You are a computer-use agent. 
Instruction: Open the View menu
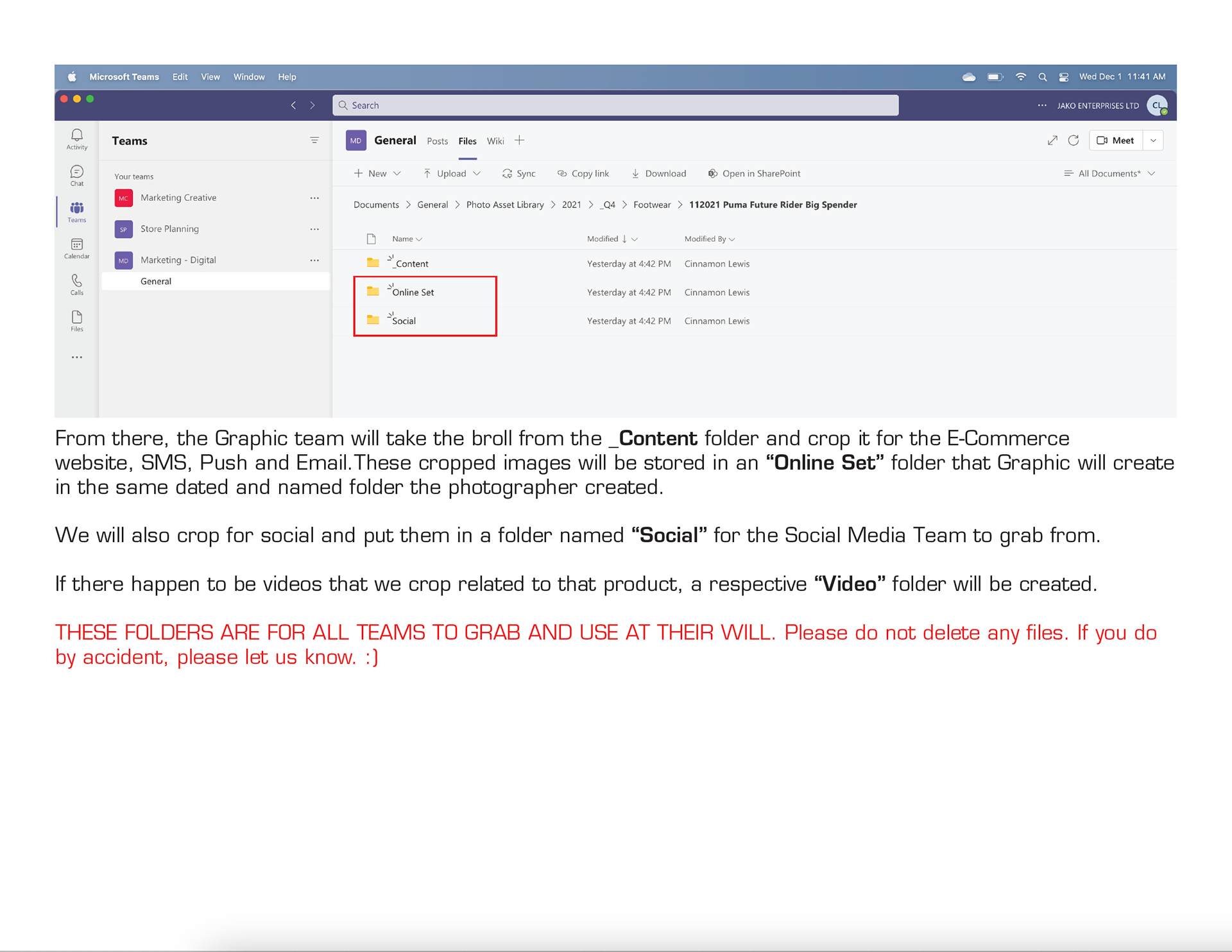210,77
